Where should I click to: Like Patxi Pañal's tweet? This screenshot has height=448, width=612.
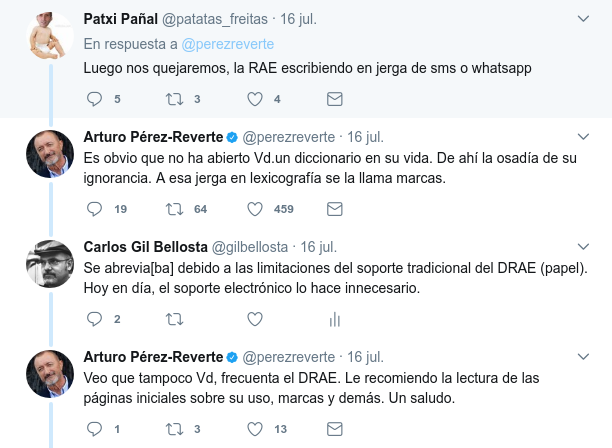point(254,98)
